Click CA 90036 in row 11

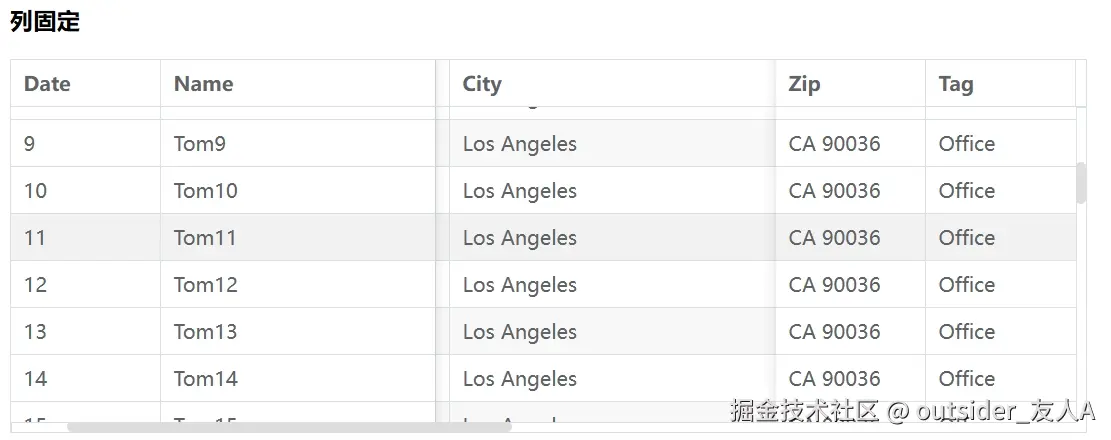(x=834, y=237)
